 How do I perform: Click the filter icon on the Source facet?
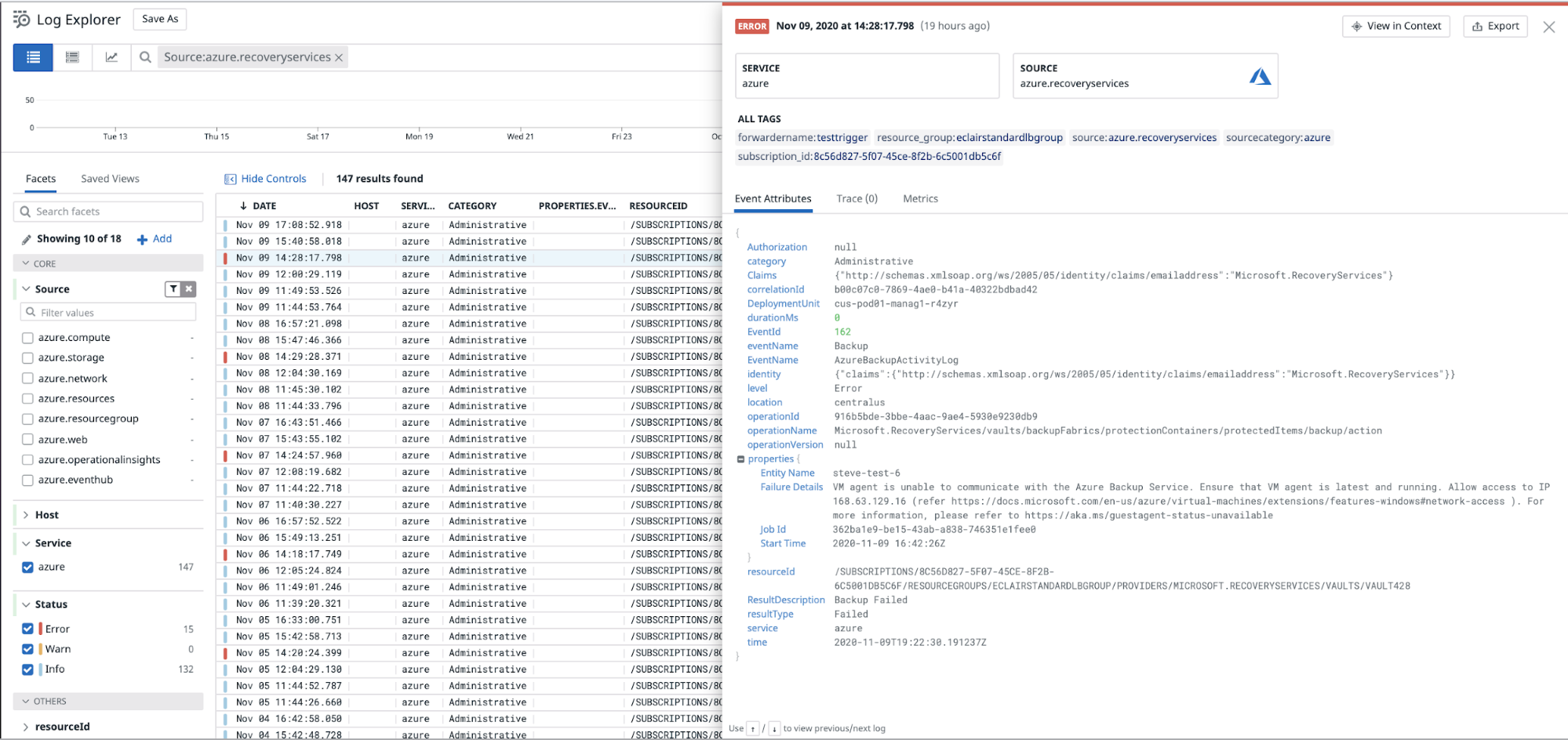pos(173,288)
